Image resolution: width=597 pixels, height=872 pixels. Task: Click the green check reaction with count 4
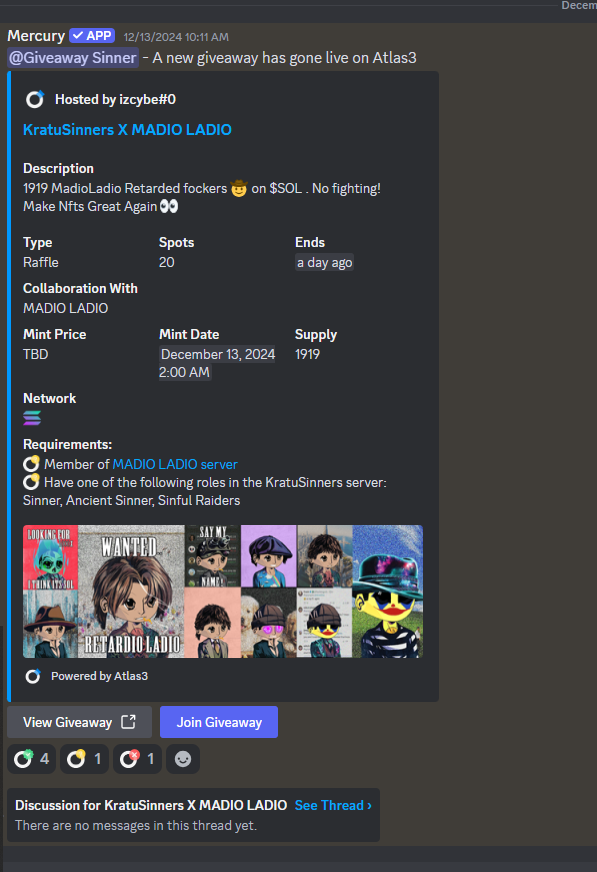click(32, 759)
